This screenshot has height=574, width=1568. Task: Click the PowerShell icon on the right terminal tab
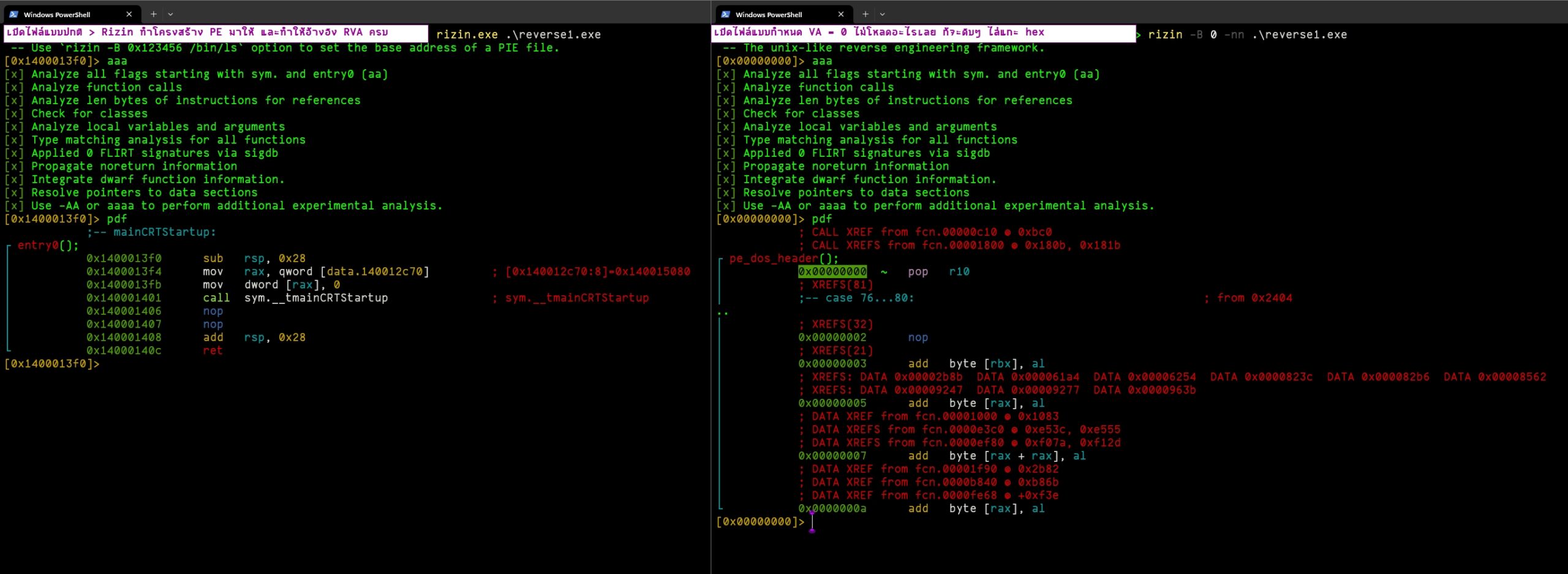click(x=725, y=14)
